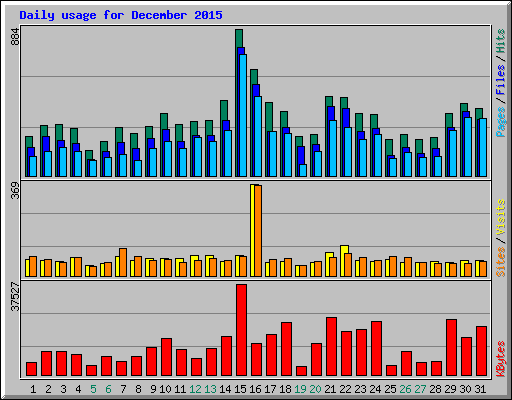Click the red KBytes bar for day 19
This screenshot has height=400, width=512.
(302, 371)
